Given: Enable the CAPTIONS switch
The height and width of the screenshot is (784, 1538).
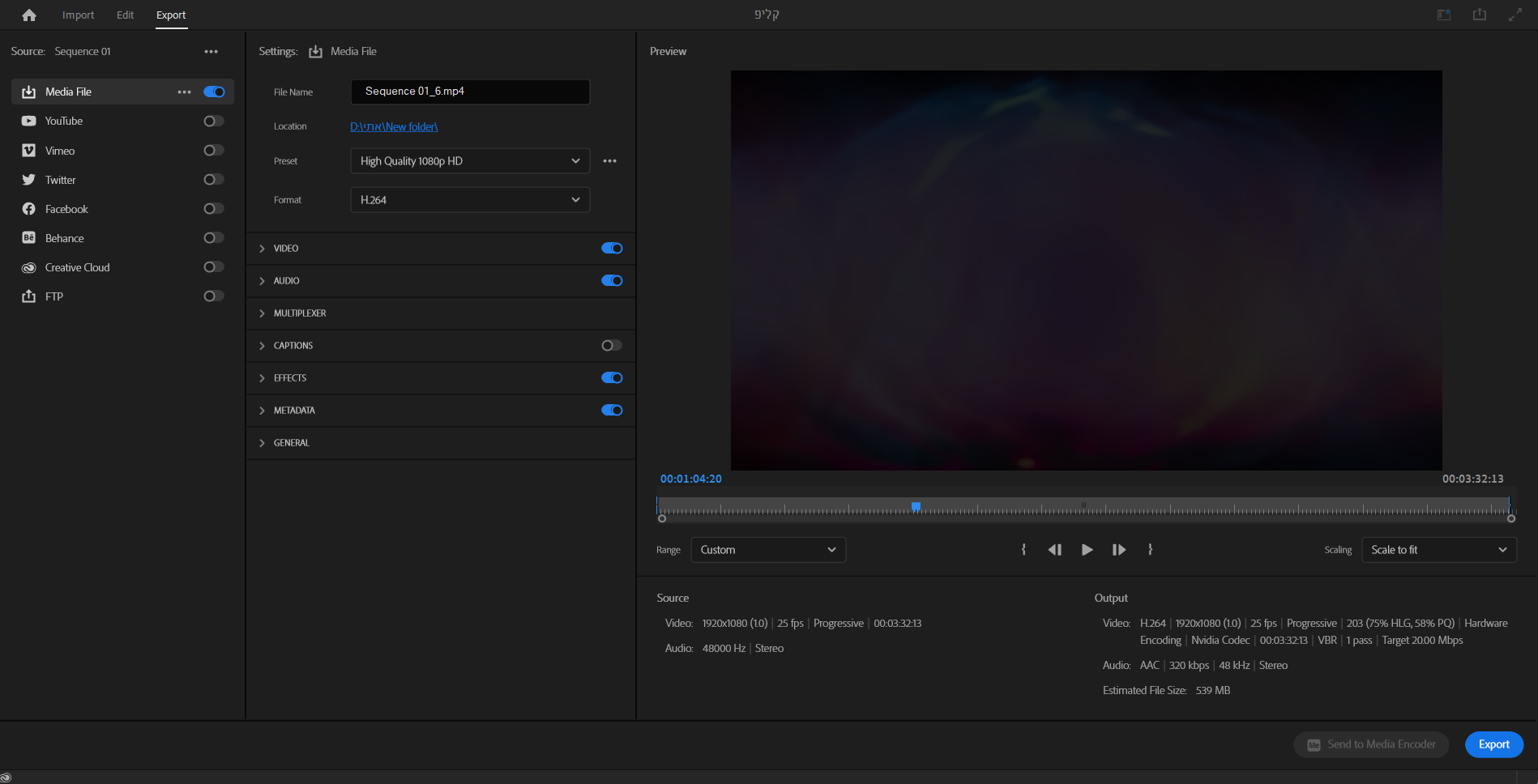Looking at the screenshot, I should [612, 345].
